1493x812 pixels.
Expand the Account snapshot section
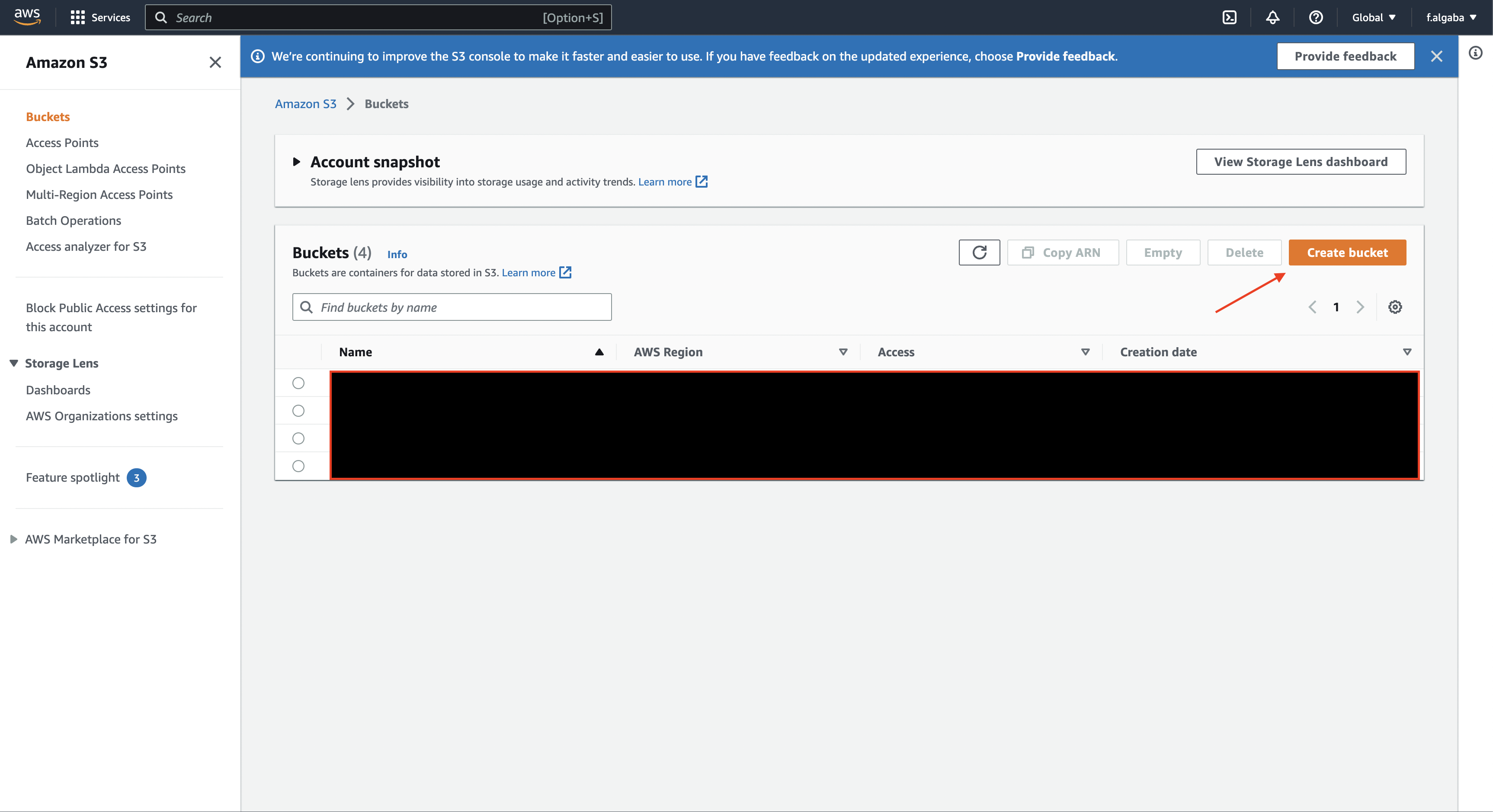297,162
